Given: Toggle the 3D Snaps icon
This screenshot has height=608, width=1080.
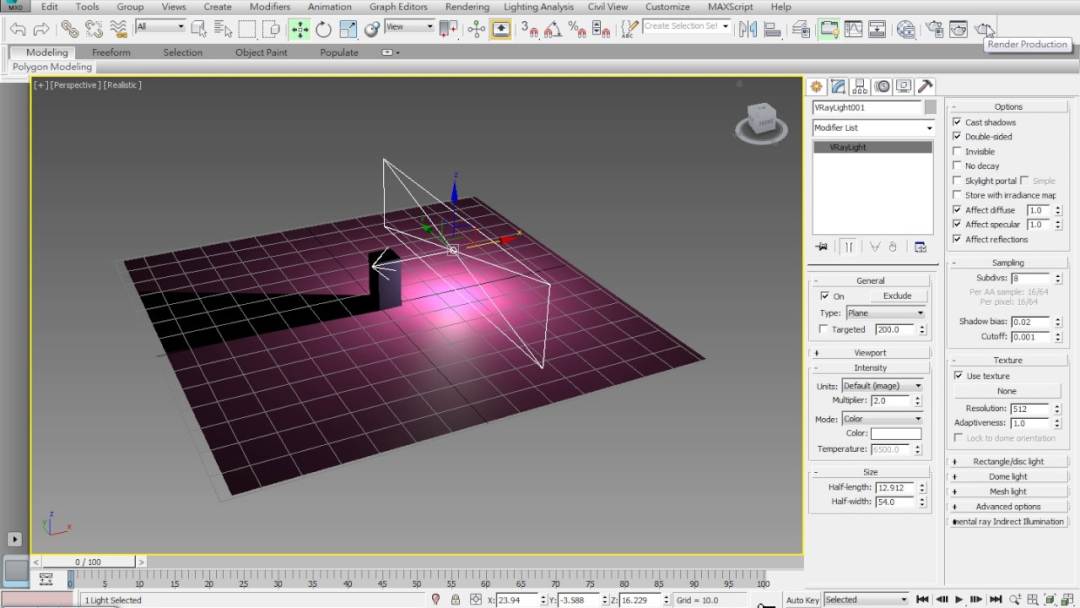Looking at the screenshot, I should 529,29.
